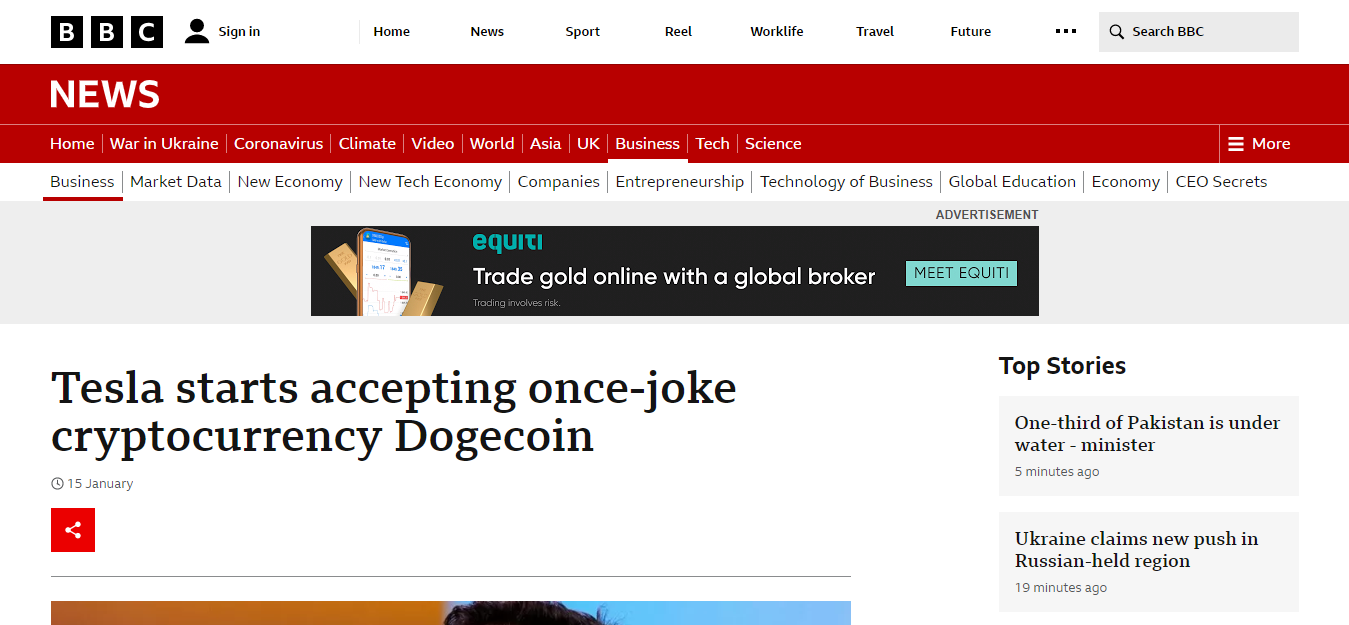Viewport: 1349px width, 625px height.
Task: Open Entrepreneurship sub-section
Action: pos(680,182)
